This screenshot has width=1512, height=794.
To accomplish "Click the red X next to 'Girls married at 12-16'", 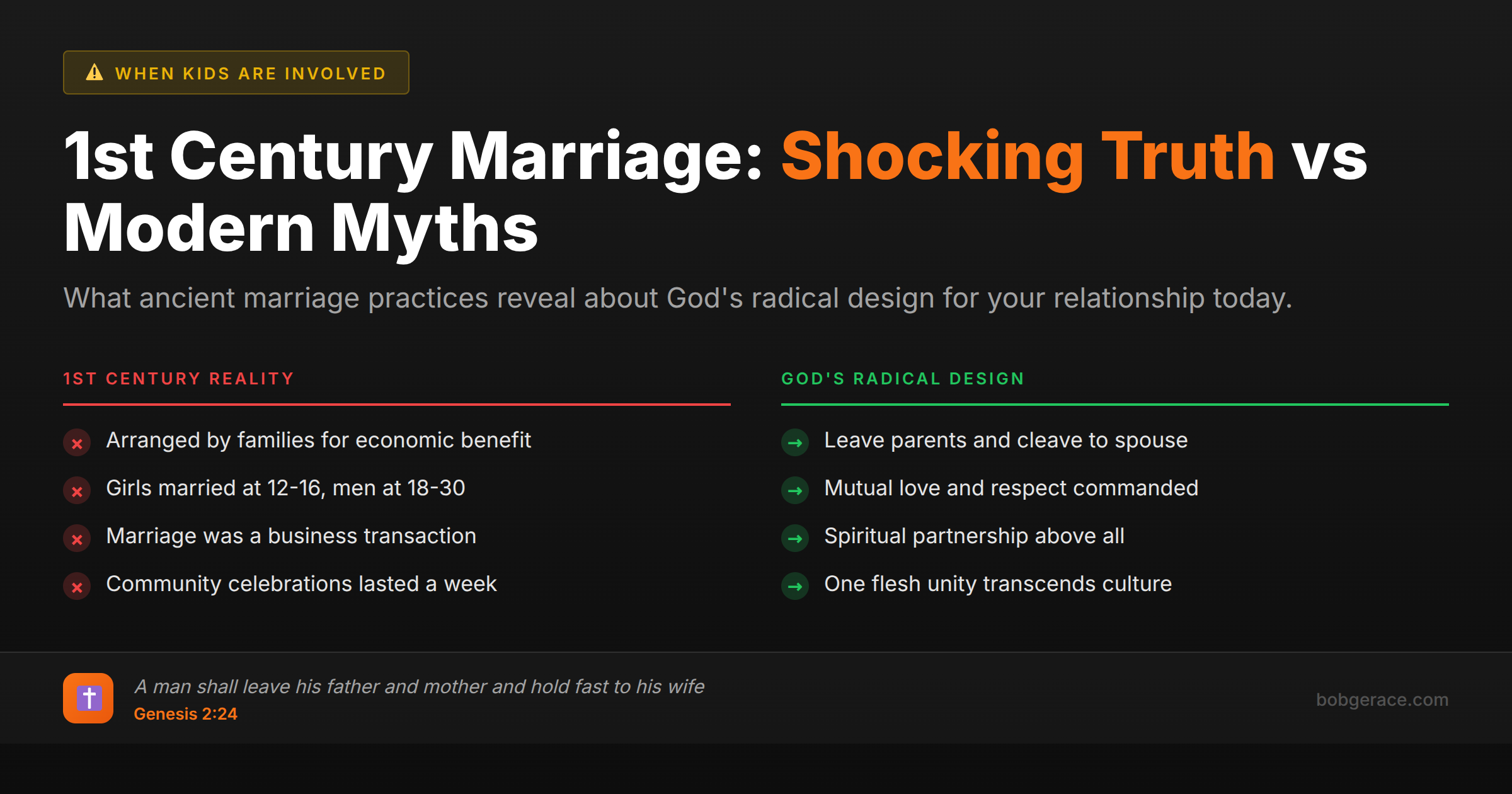I will tap(76, 491).
